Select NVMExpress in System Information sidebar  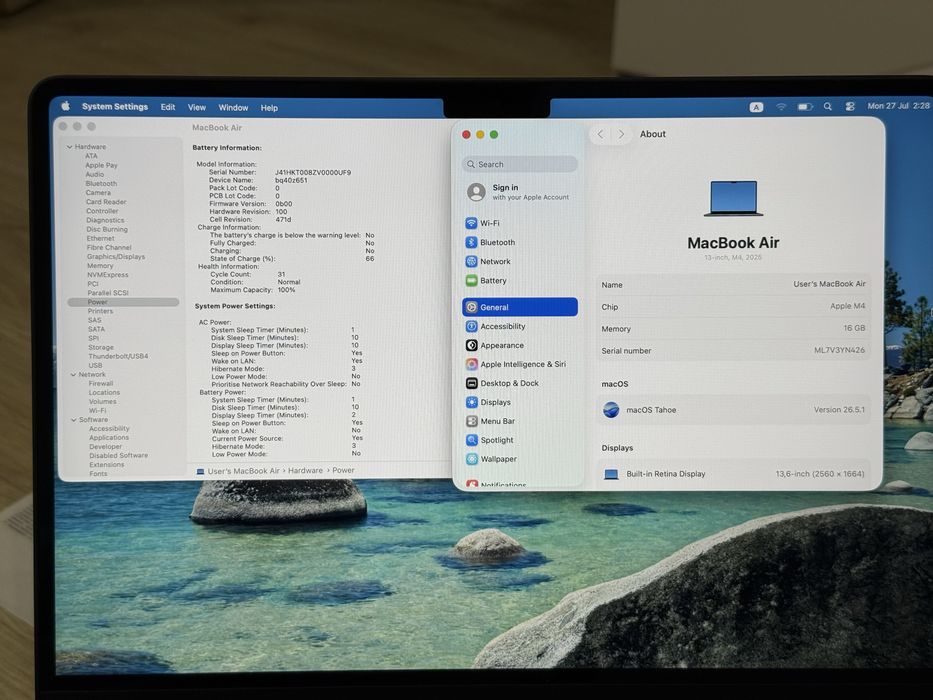click(108, 275)
